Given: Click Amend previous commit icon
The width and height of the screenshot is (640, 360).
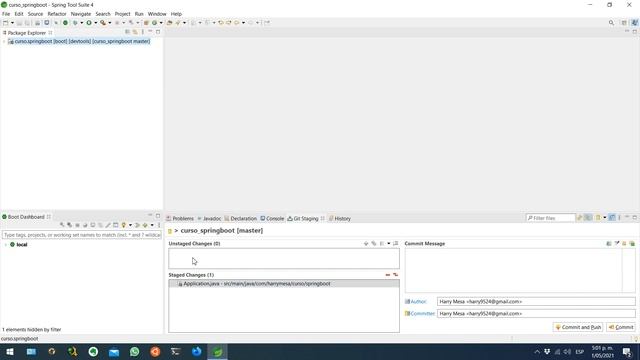Looking at the screenshot, I should tap(609, 244).
